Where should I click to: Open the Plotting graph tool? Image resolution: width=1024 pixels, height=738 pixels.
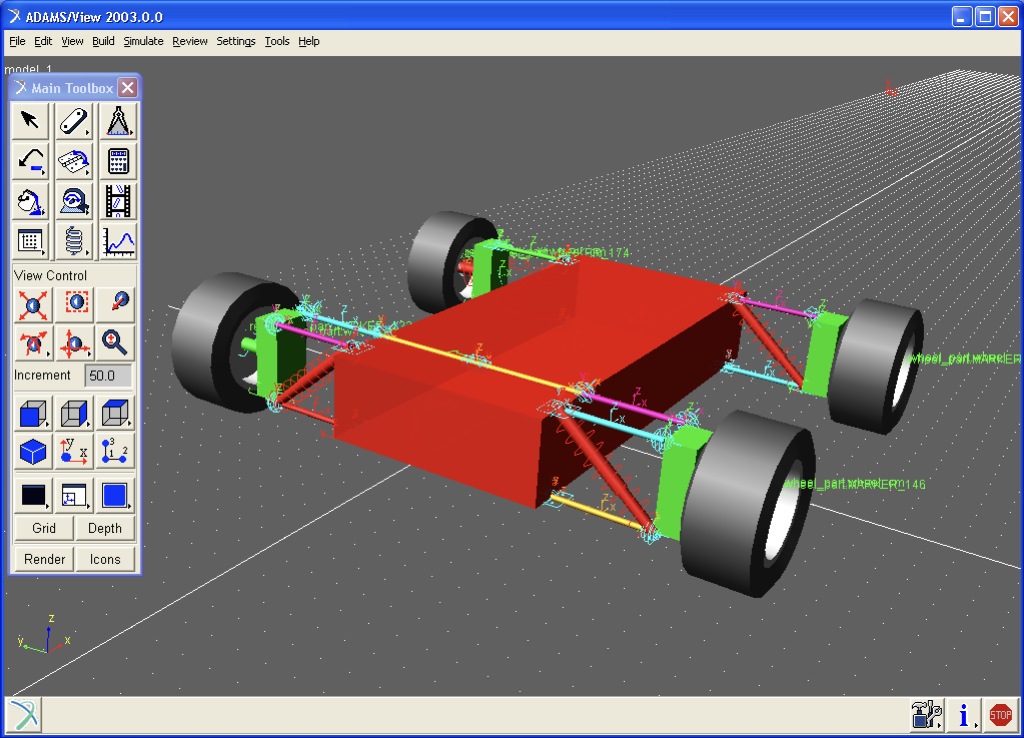click(x=118, y=242)
